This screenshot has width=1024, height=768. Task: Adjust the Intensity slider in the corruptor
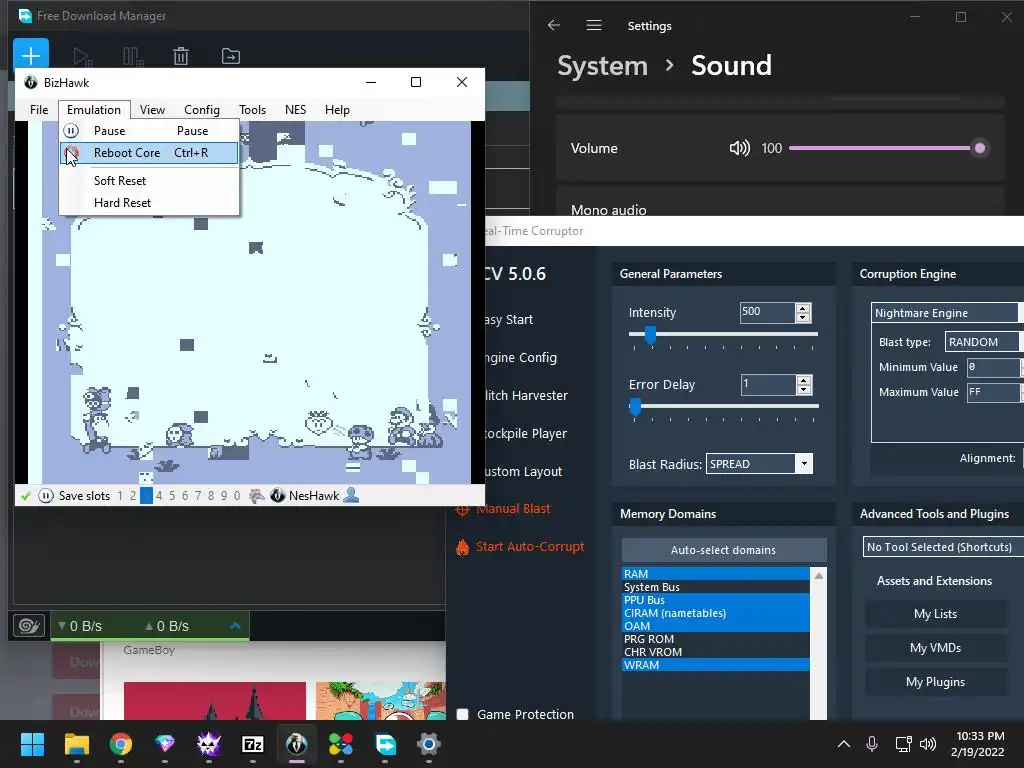[x=723, y=334]
